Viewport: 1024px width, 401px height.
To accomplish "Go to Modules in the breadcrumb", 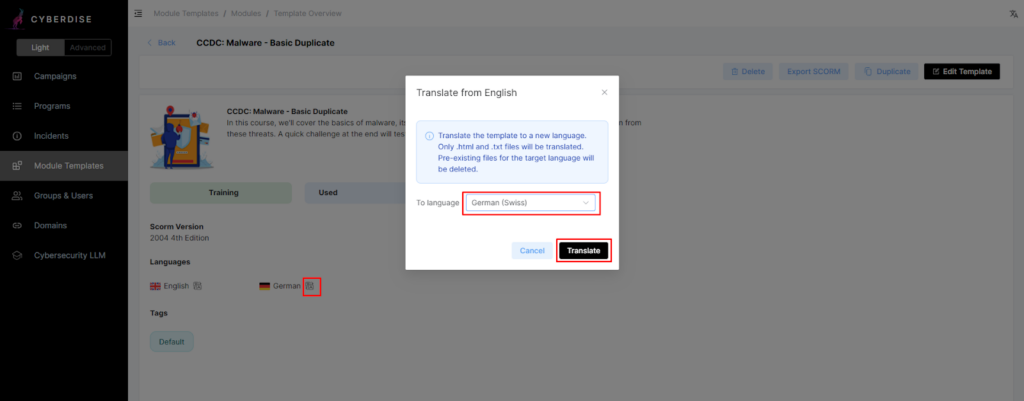I will click(x=247, y=14).
